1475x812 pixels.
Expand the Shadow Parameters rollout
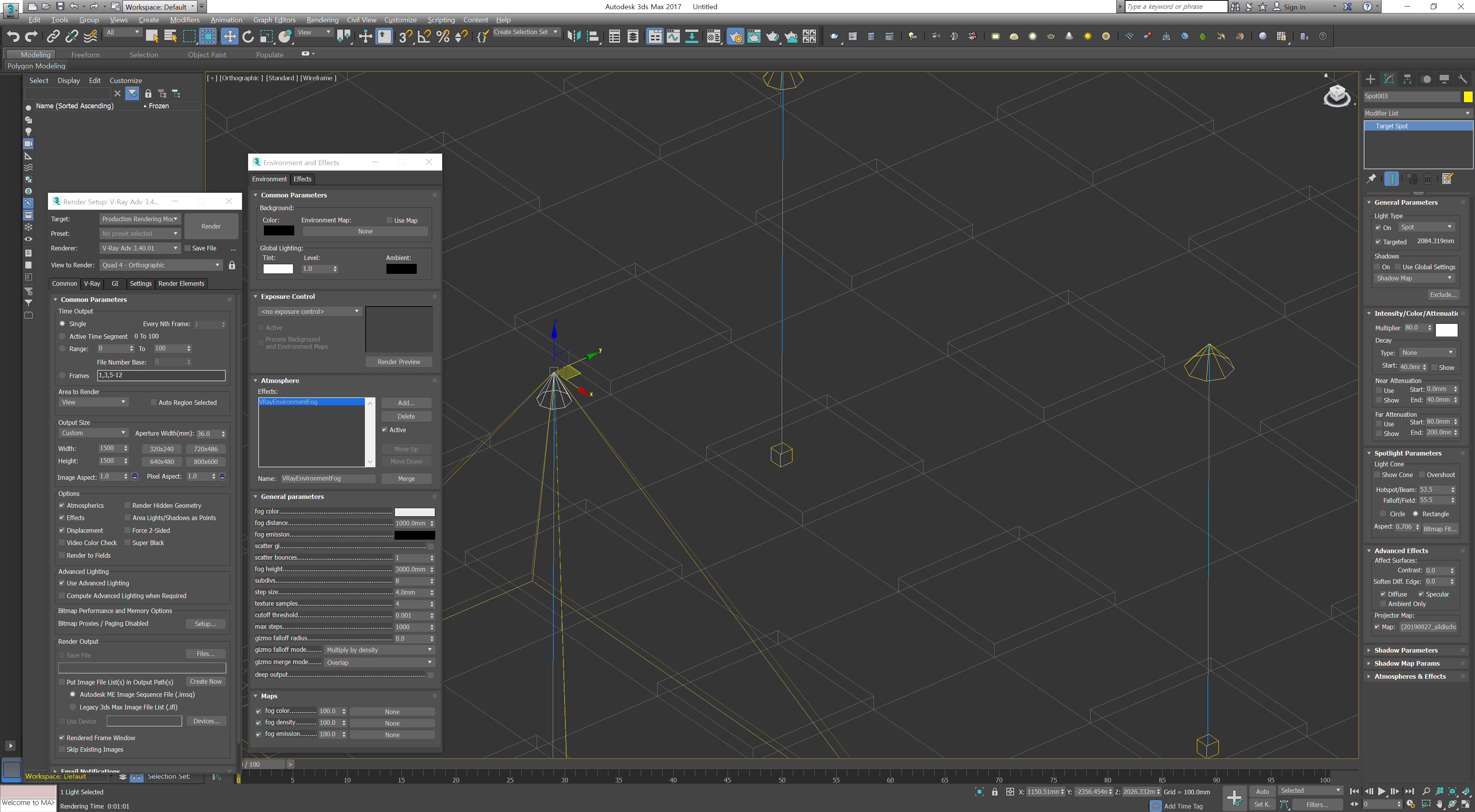pos(1406,650)
